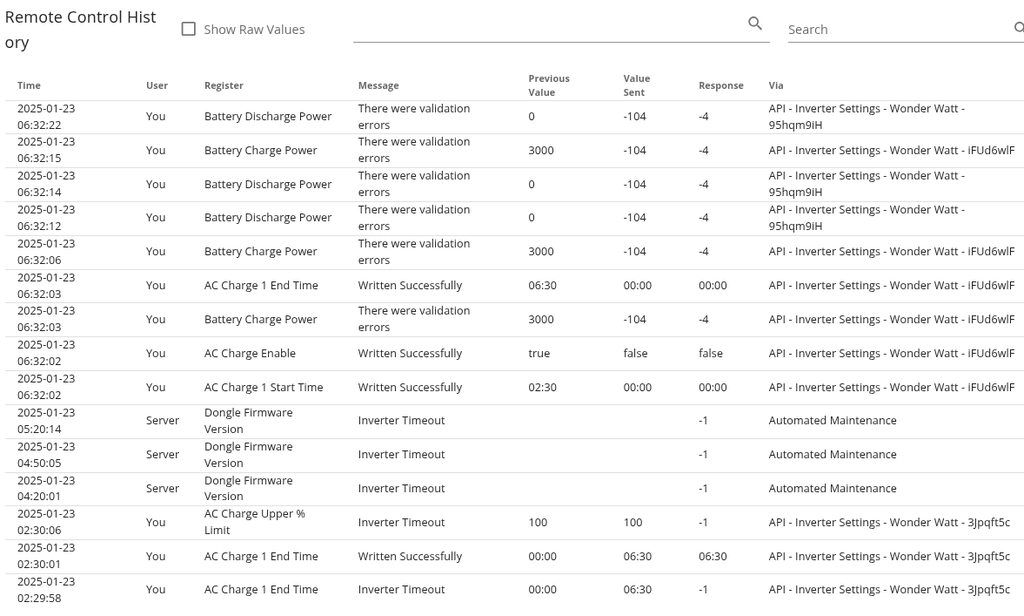Tick the Show Raw Values checkbox
The image size is (1024, 616).
click(188, 29)
